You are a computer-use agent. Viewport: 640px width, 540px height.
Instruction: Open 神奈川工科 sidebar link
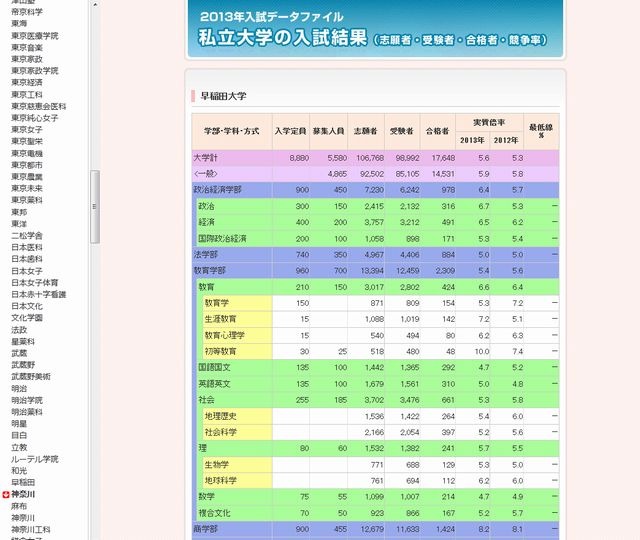(31, 530)
